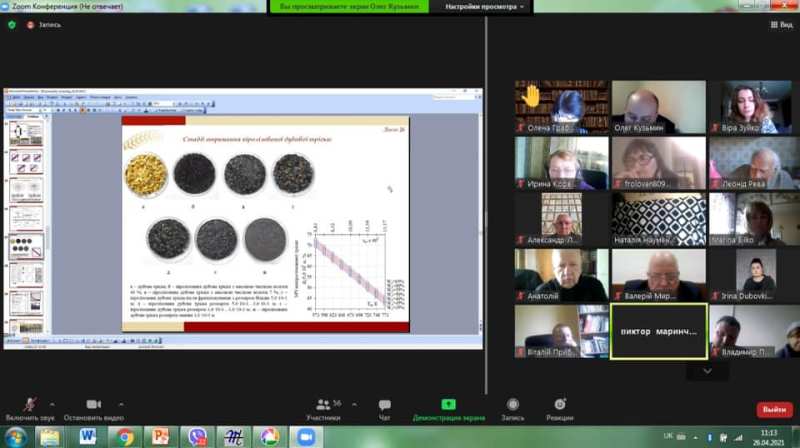The height and width of the screenshot is (448, 800).
Task: Show more participants with down chevron
Action: click(707, 371)
